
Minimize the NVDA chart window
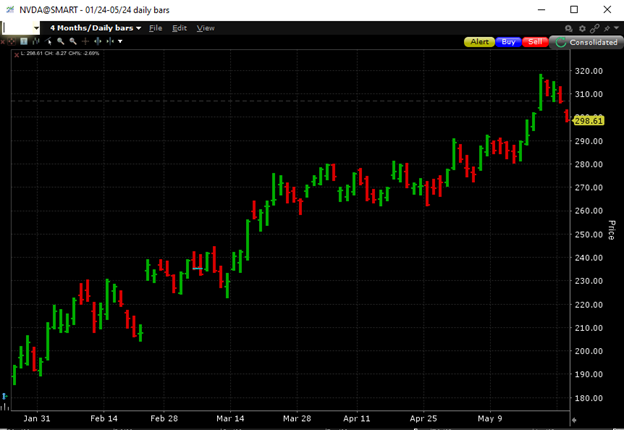pyautogui.click(x=541, y=9)
